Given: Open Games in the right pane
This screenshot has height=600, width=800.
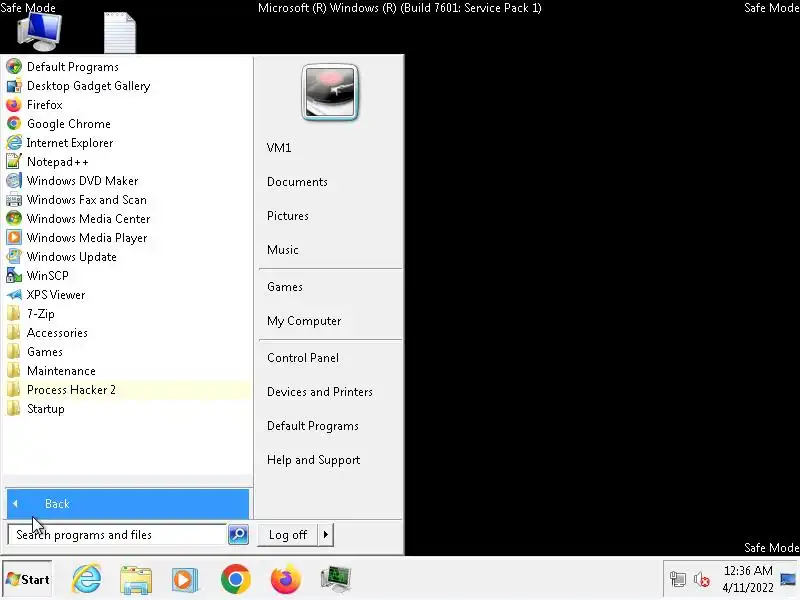Looking at the screenshot, I should click(x=285, y=287).
